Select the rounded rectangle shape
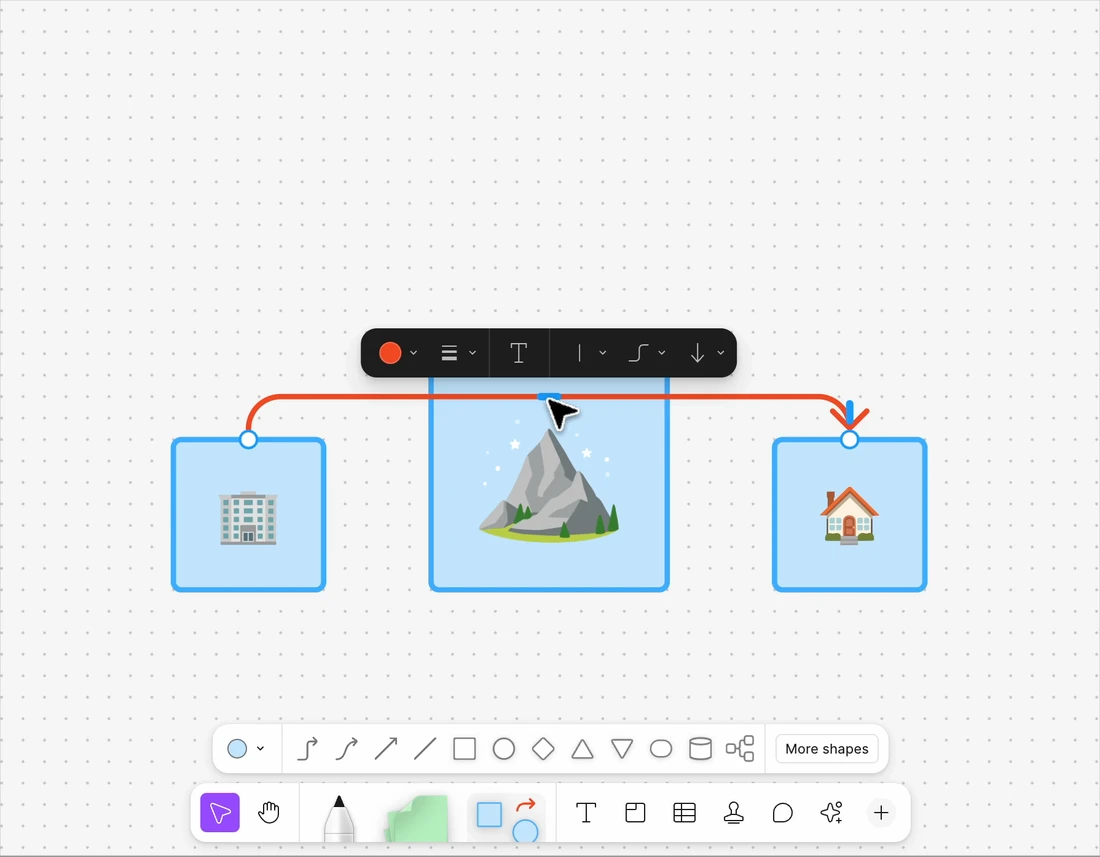 [661, 748]
